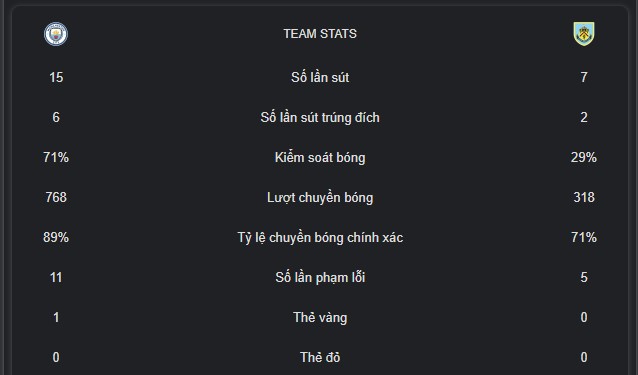The image size is (638, 375).
Task: Click Manchester City's 15 shots value
Action: [x=56, y=77]
